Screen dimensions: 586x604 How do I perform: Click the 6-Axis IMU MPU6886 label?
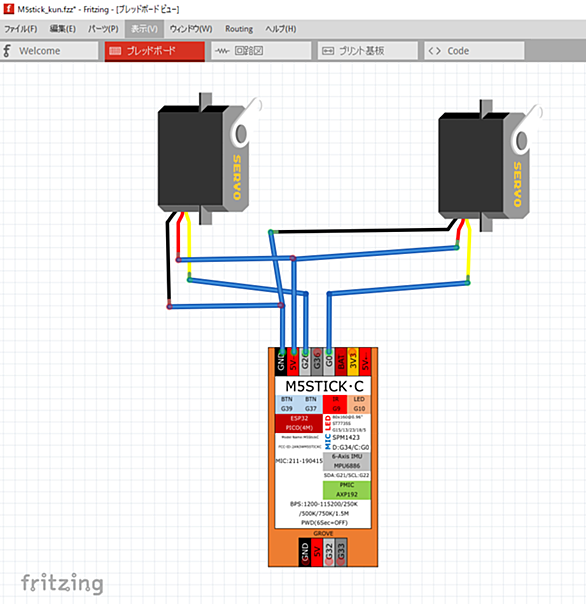[347, 461]
